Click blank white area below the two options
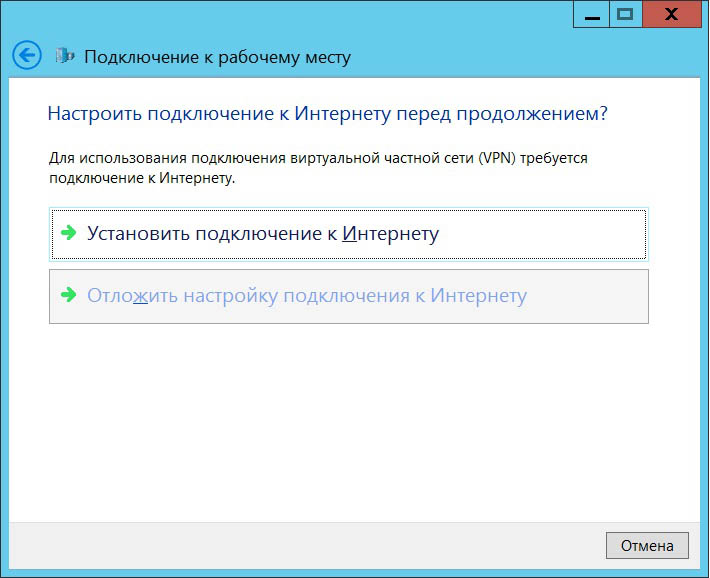Screen dimensions: 710x578 click(x=350, y=420)
